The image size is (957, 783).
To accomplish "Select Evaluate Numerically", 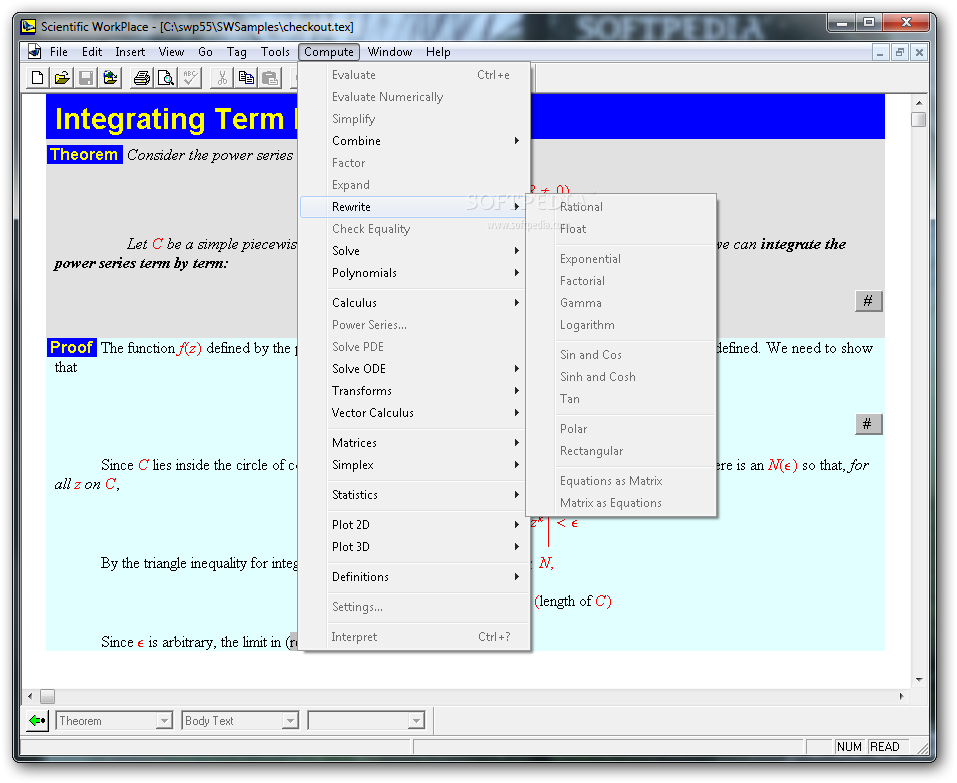I will pos(414,97).
